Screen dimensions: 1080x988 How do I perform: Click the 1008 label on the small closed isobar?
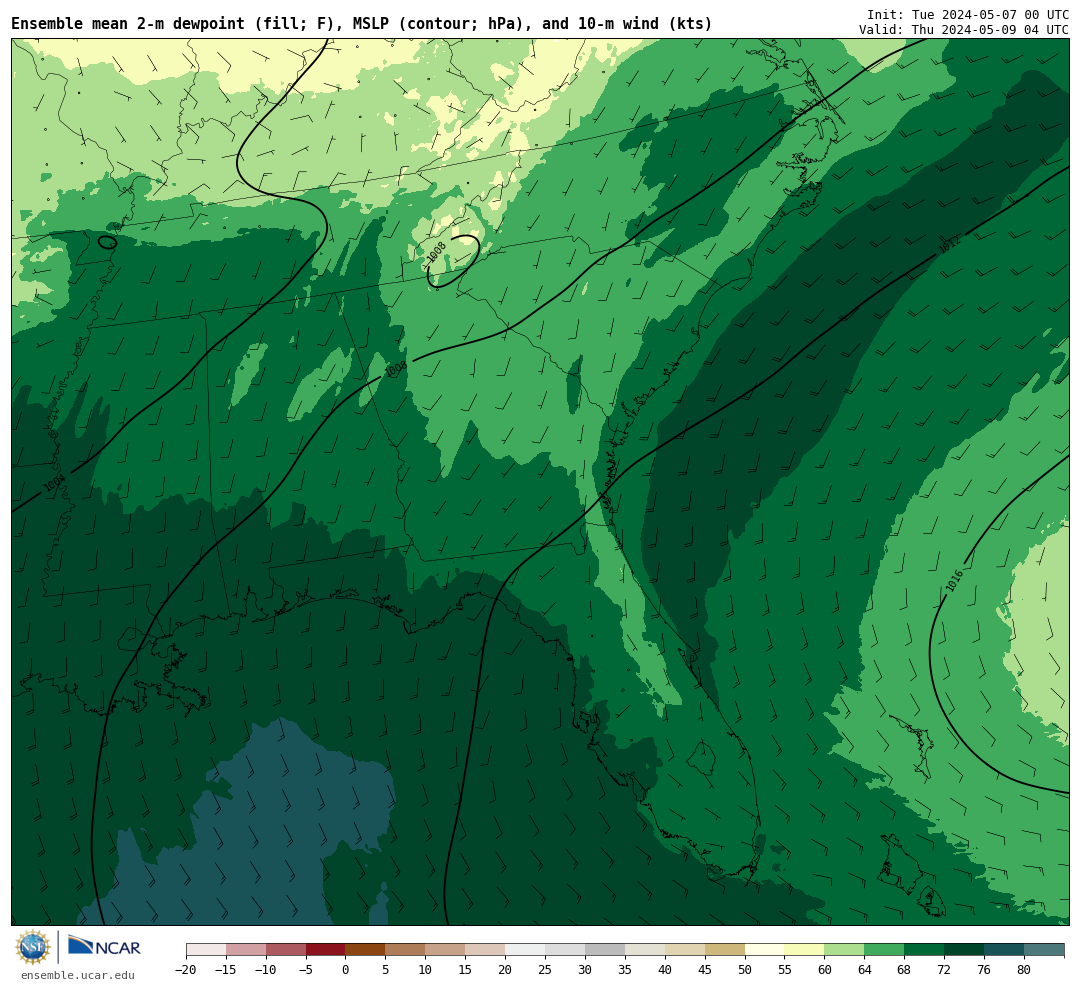tap(436, 251)
